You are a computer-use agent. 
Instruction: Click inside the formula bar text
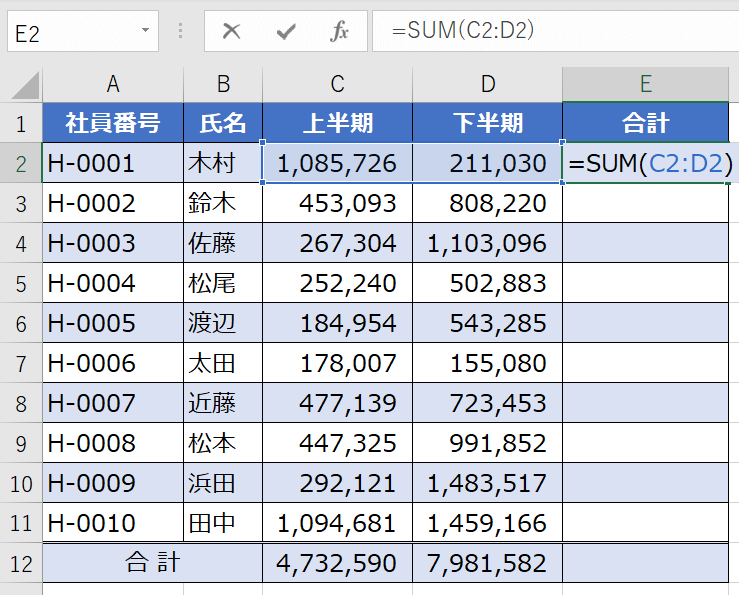pyautogui.click(x=550, y=31)
